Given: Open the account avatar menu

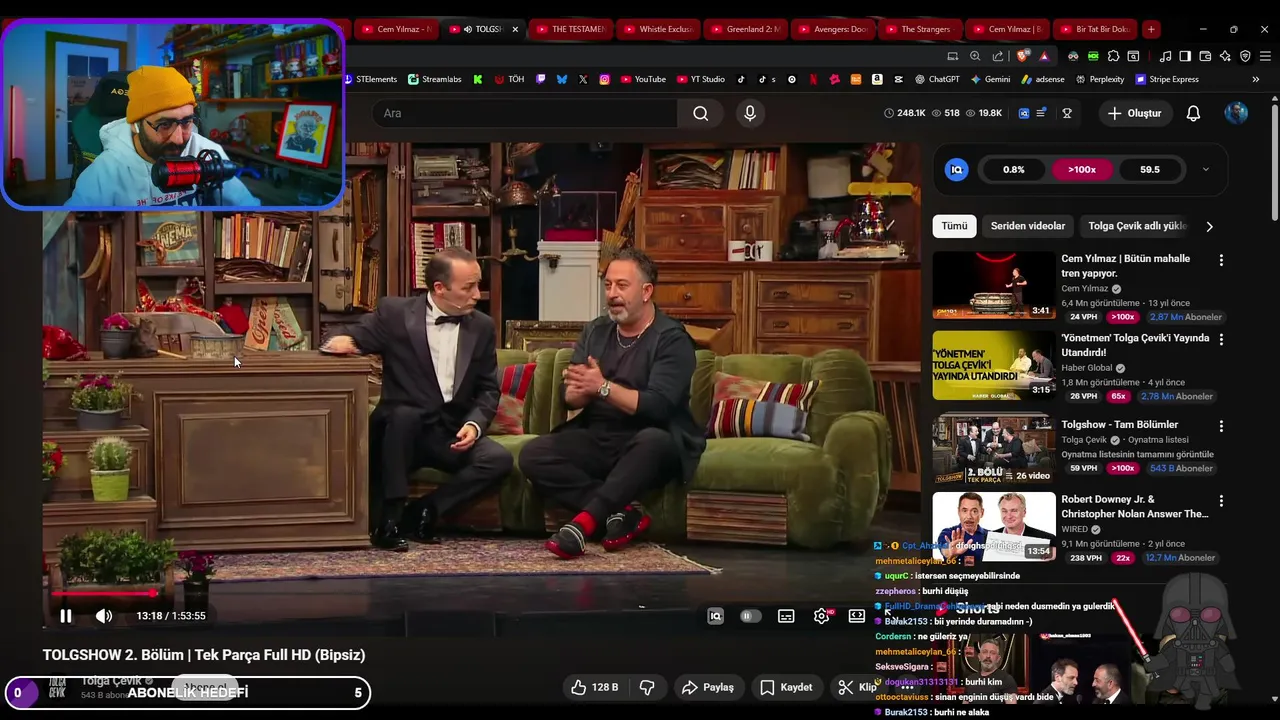Looking at the screenshot, I should 1236,113.
